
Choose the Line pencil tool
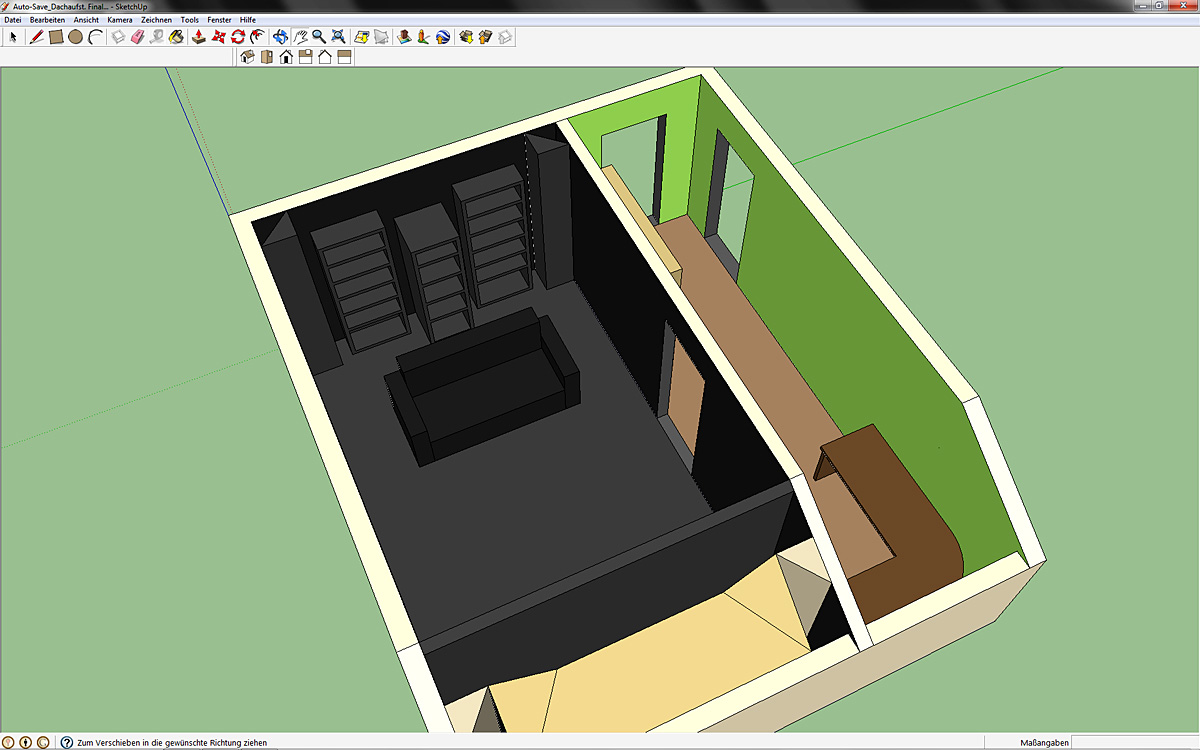click(37, 37)
